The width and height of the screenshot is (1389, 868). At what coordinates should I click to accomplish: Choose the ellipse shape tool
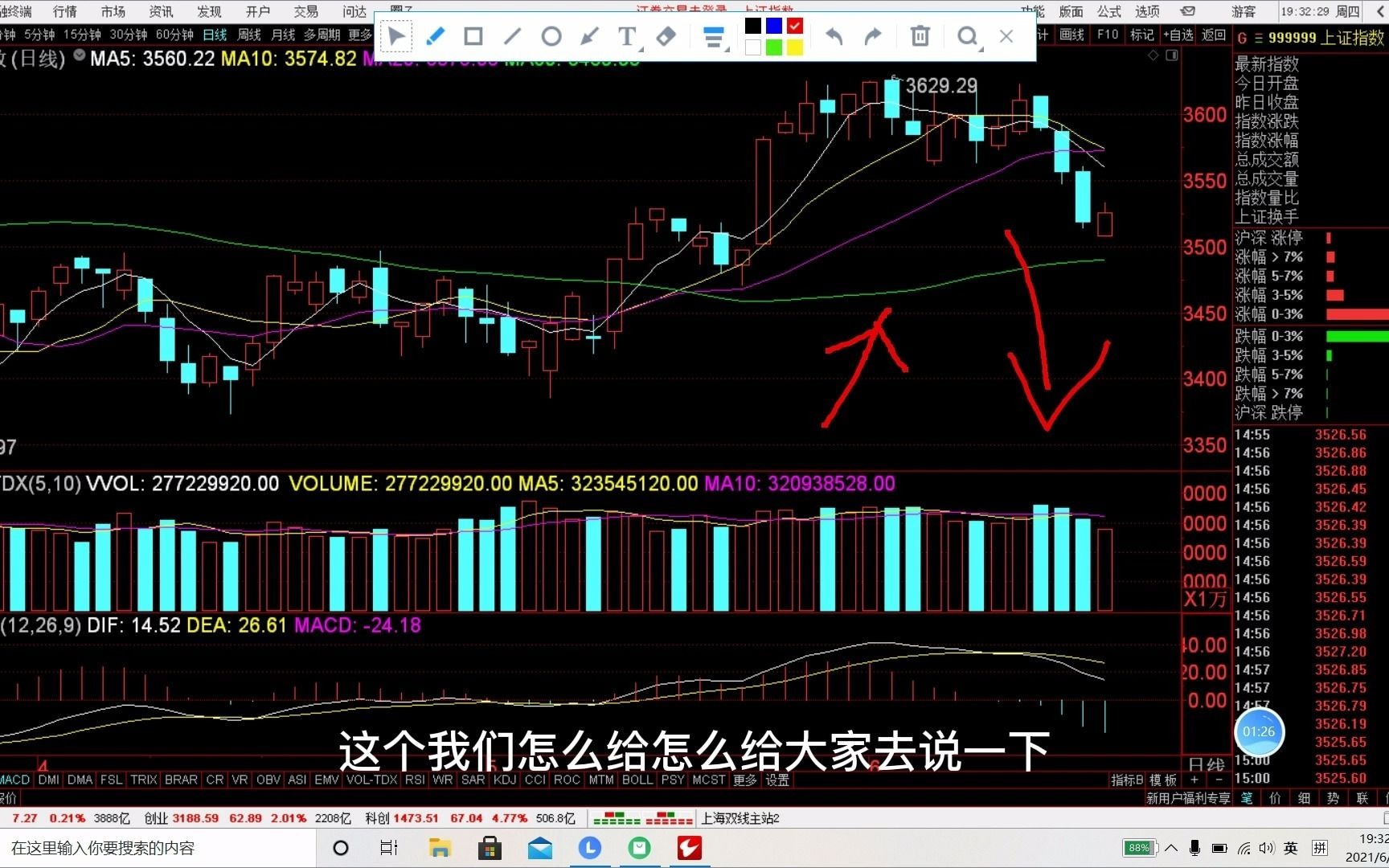click(x=551, y=36)
